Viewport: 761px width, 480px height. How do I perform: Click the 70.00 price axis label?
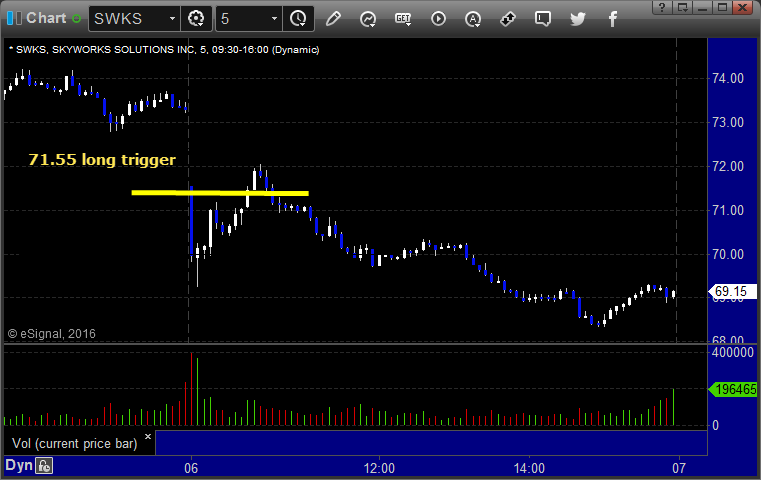click(728, 254)
